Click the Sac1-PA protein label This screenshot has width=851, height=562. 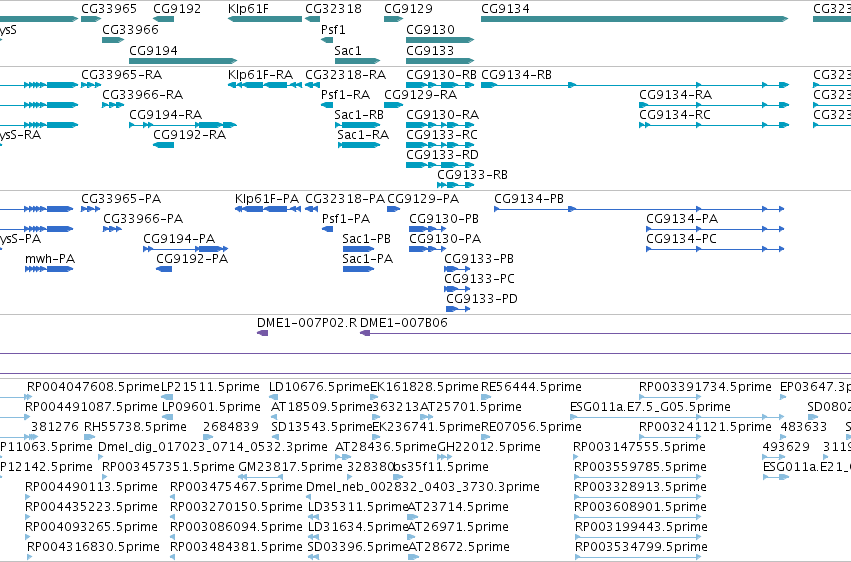pyautogui.click(x=367, y=259)
